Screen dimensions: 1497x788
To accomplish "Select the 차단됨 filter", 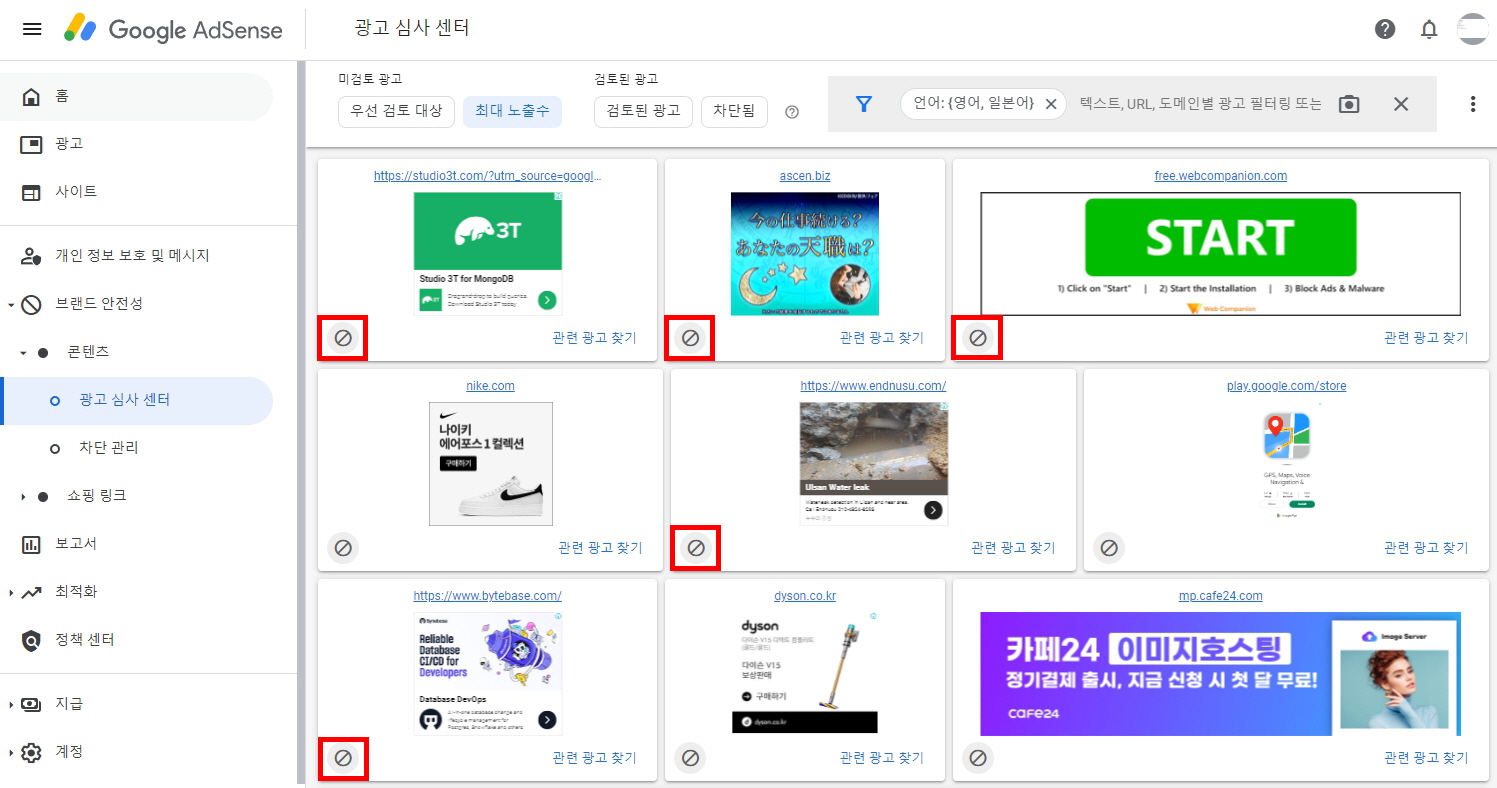I will coord(734,112).
